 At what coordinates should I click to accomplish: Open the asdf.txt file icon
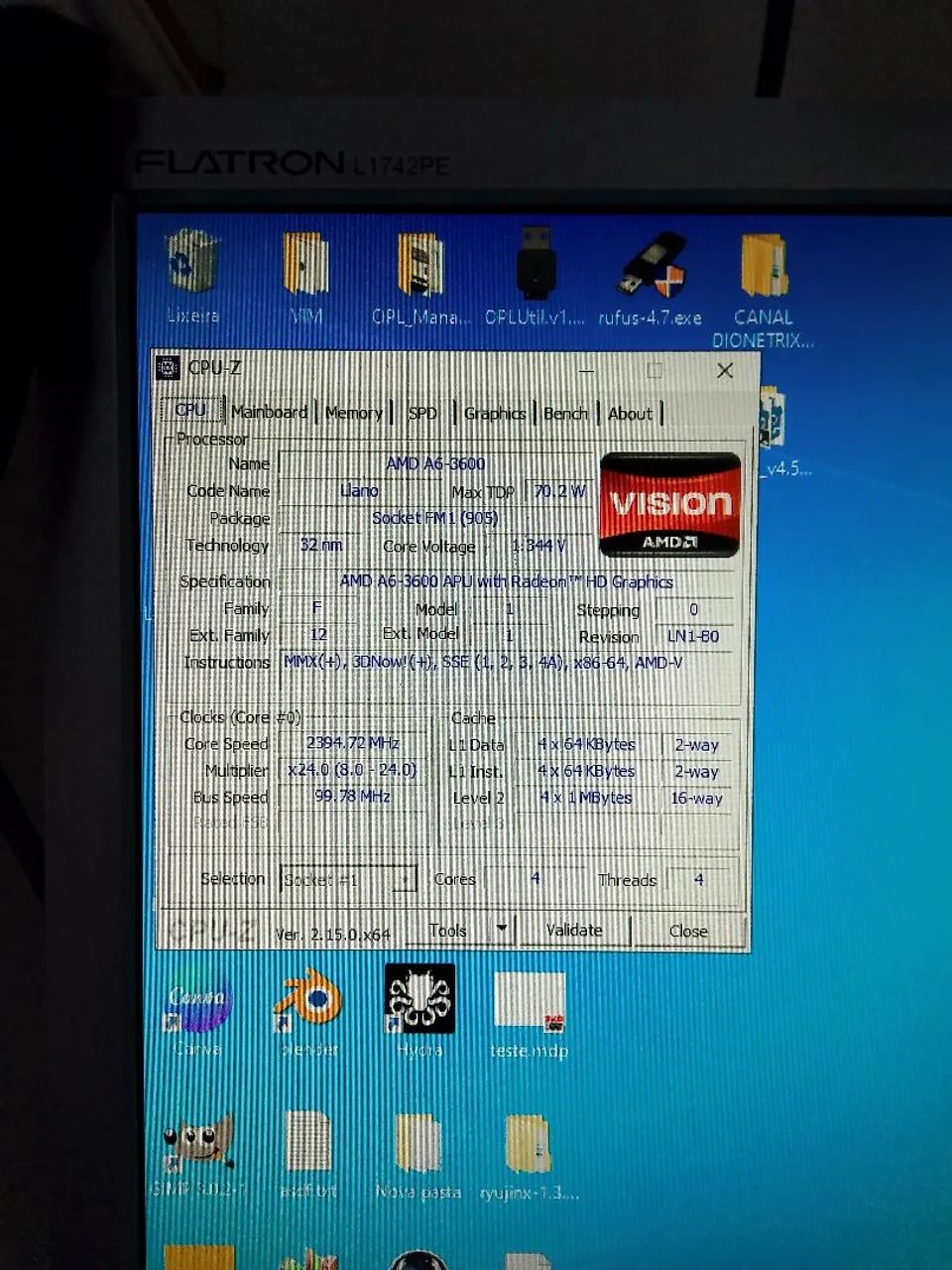coord(307,1141)
